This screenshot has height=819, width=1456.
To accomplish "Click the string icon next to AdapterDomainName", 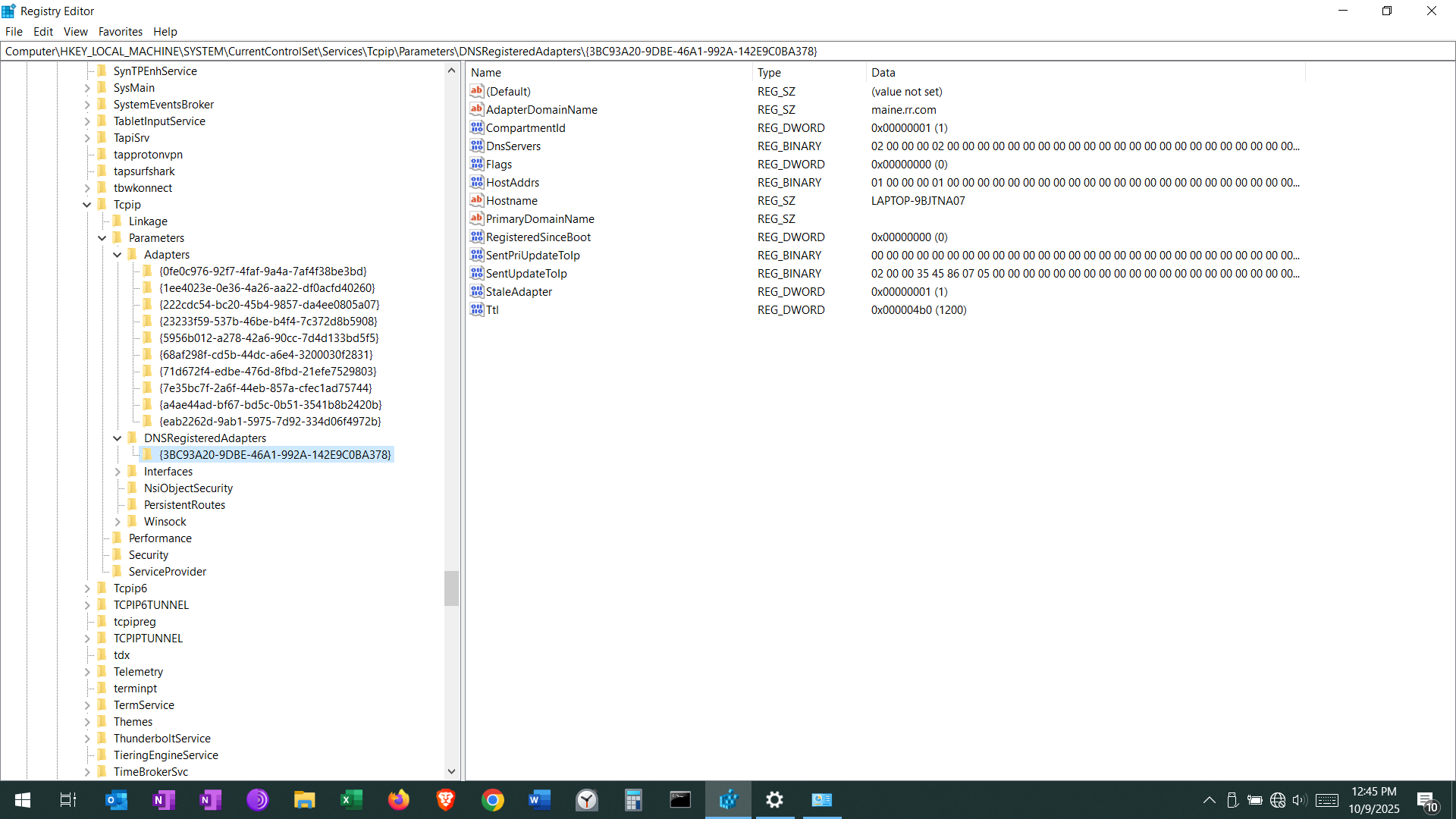I will click(476, 109).
